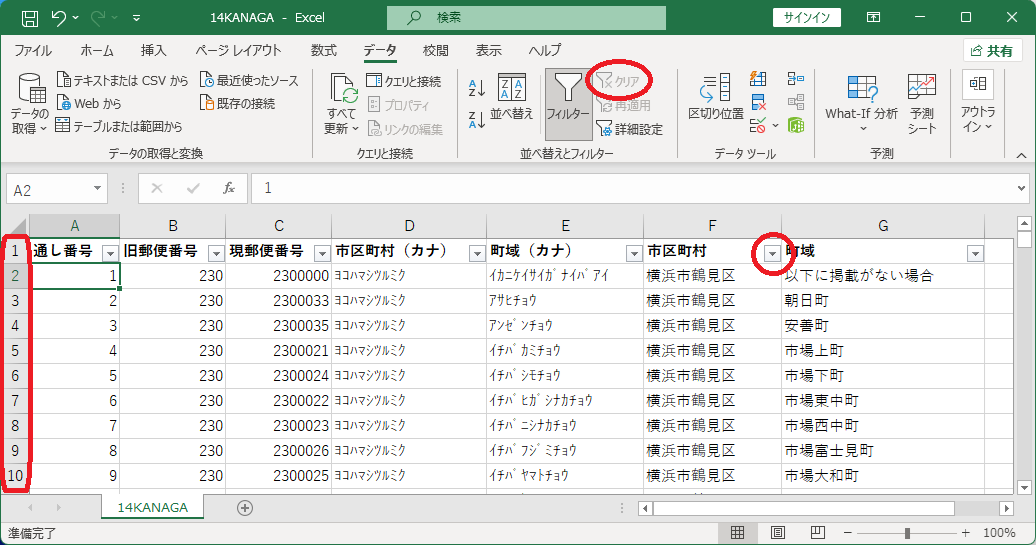Click the 共有 share button
Viewport: 1036px width, 545px height.
[992, 51]
